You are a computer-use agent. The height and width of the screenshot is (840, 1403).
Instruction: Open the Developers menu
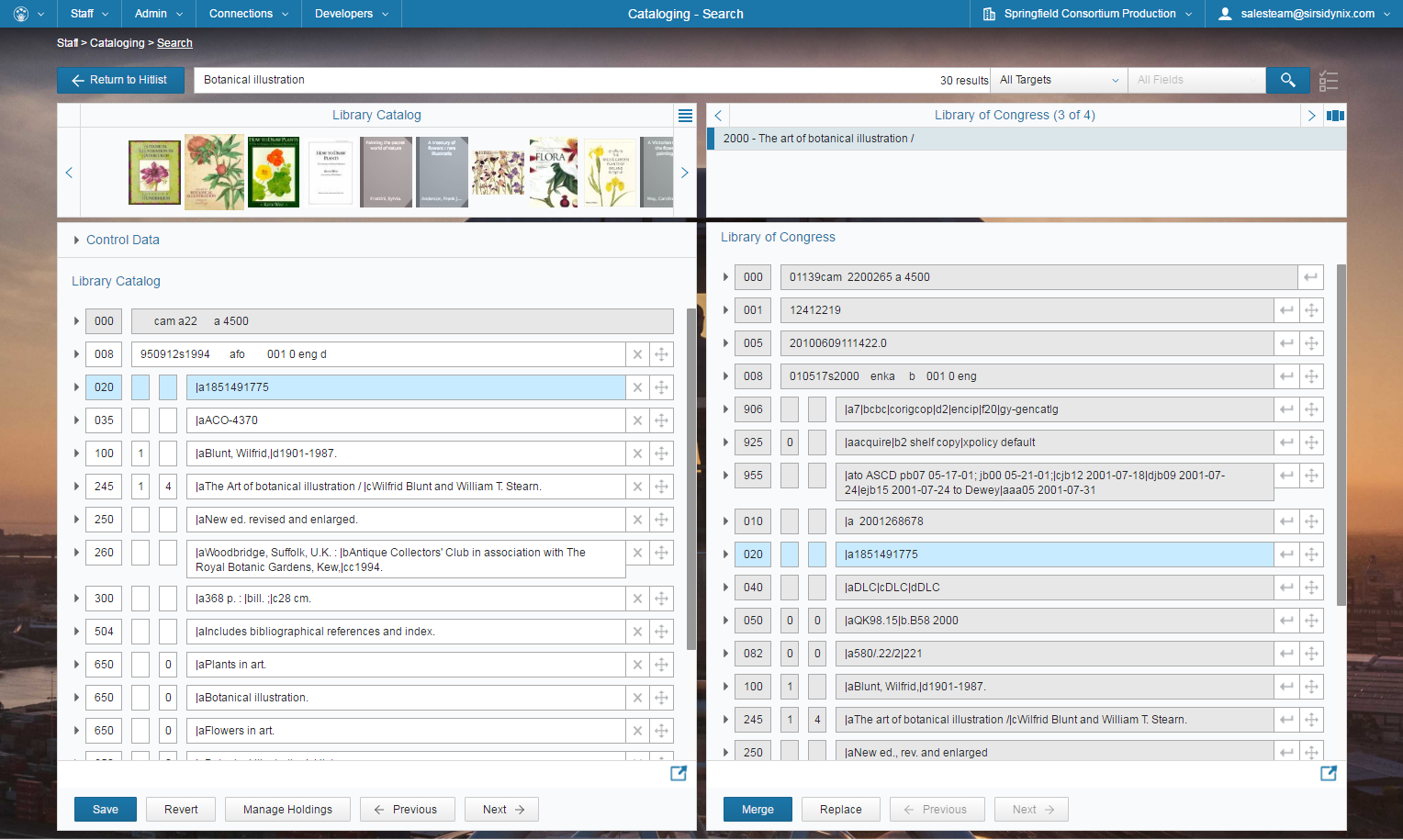tap(352, 14)
